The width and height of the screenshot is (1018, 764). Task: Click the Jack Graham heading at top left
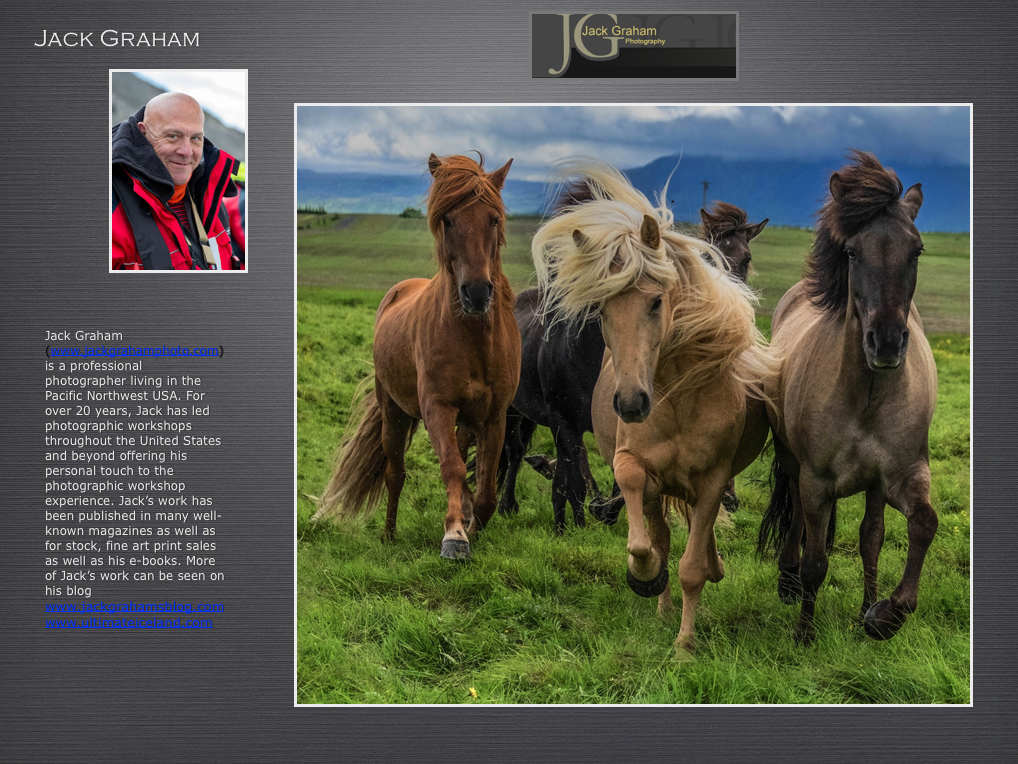coord(116,39)
